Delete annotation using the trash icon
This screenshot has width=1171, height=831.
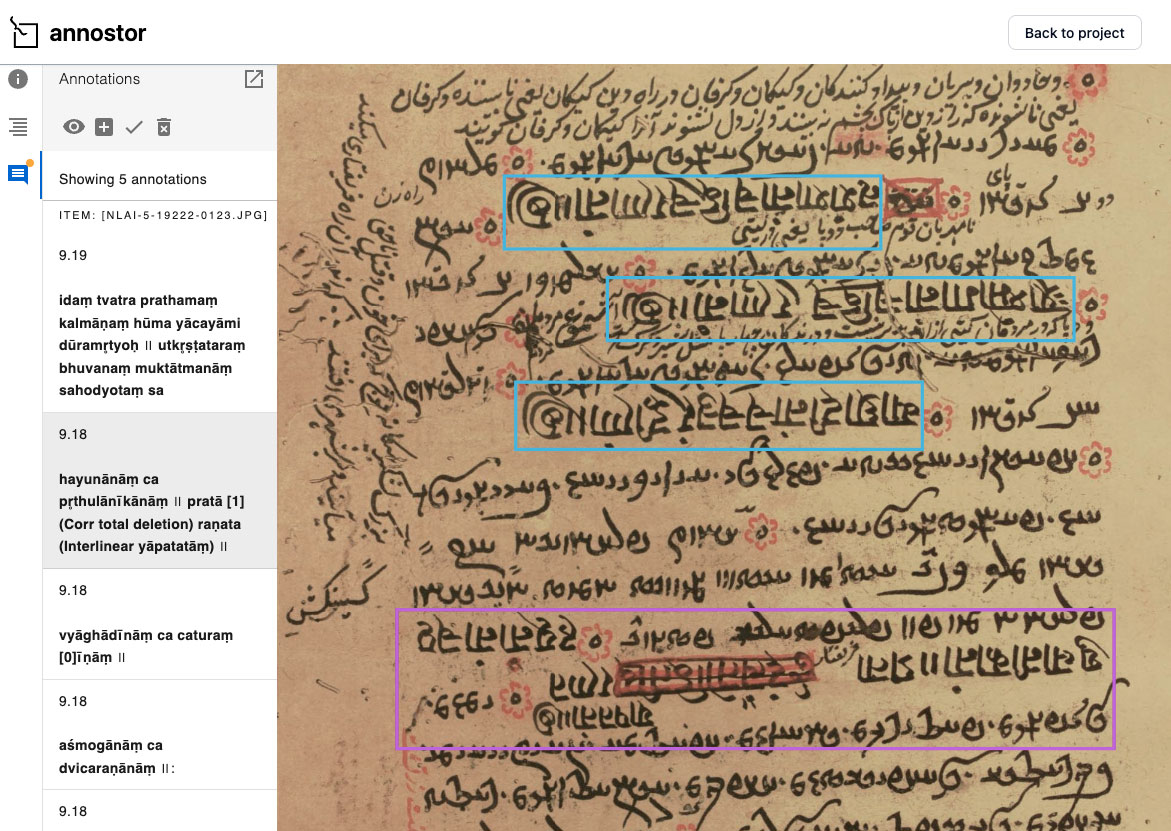point(164,127)
